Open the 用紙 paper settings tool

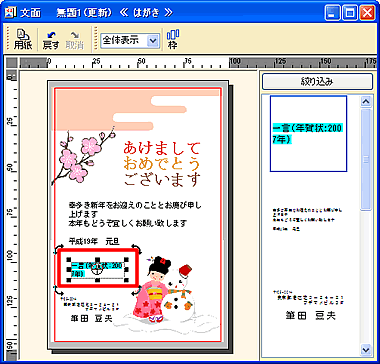point(23,40)
